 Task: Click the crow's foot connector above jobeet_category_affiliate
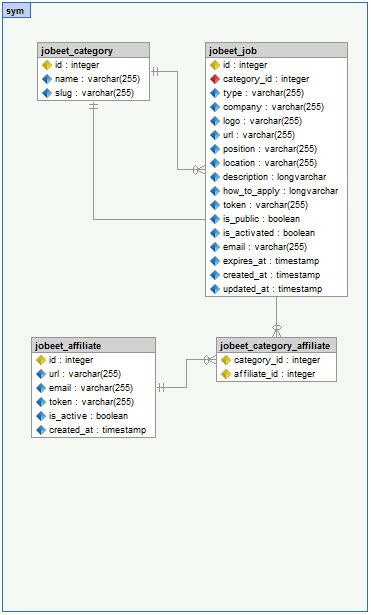pyautogui.click(x=276, y=331)
